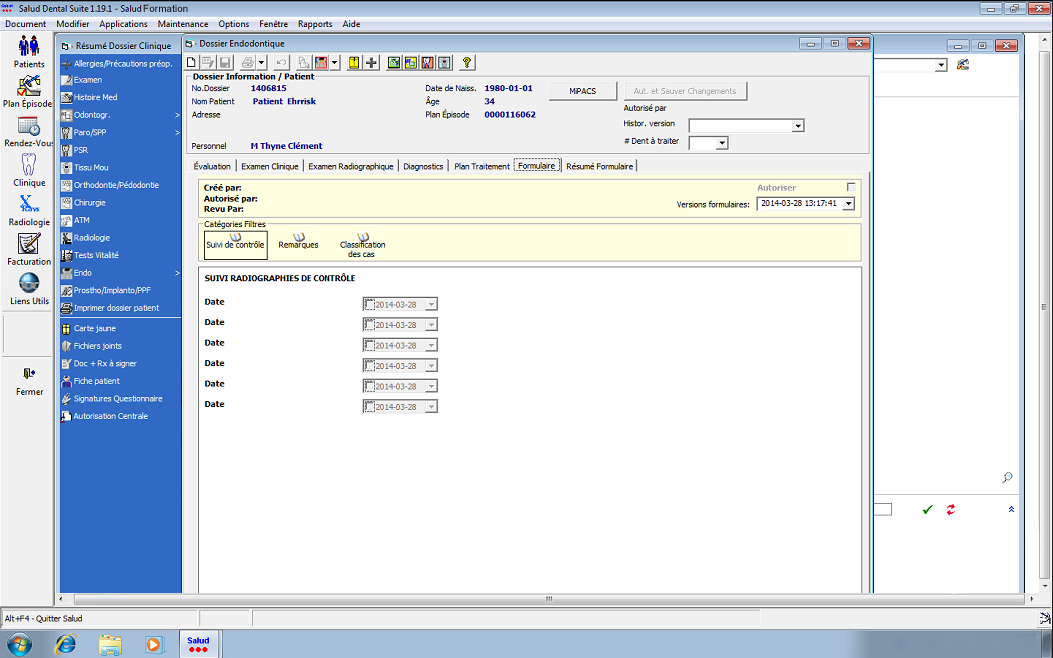1053x658 pixels.
Task: Click the Salud app button on taskbar
Action: (198, 645)
